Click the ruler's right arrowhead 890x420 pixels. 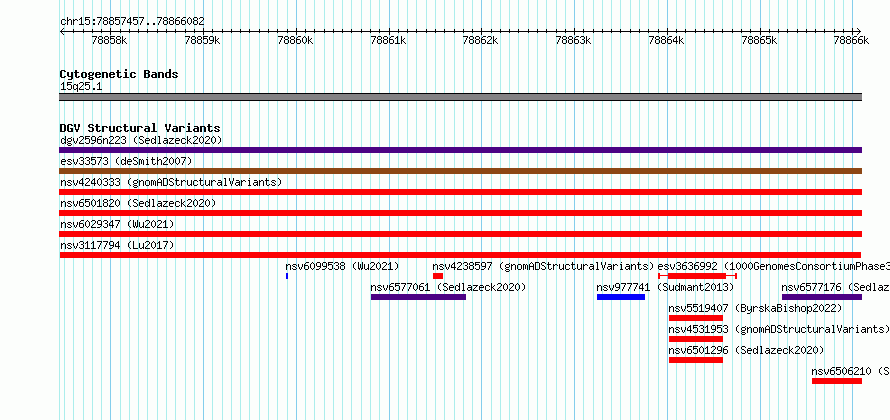(859, 31)
